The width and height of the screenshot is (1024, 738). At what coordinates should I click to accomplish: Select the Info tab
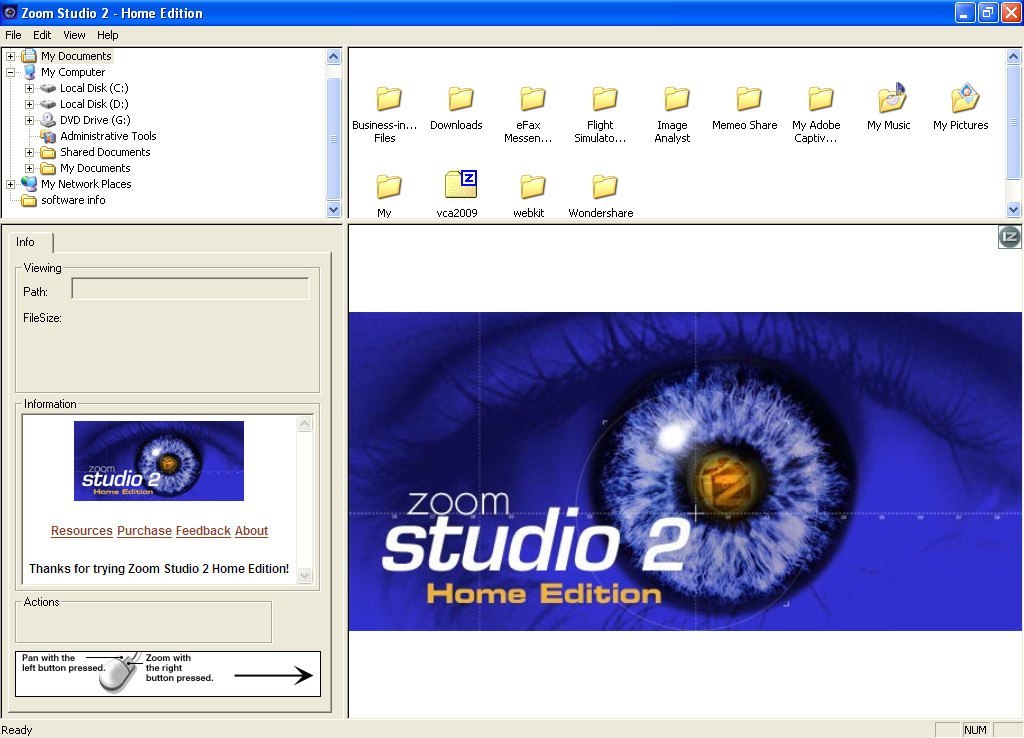27,242
